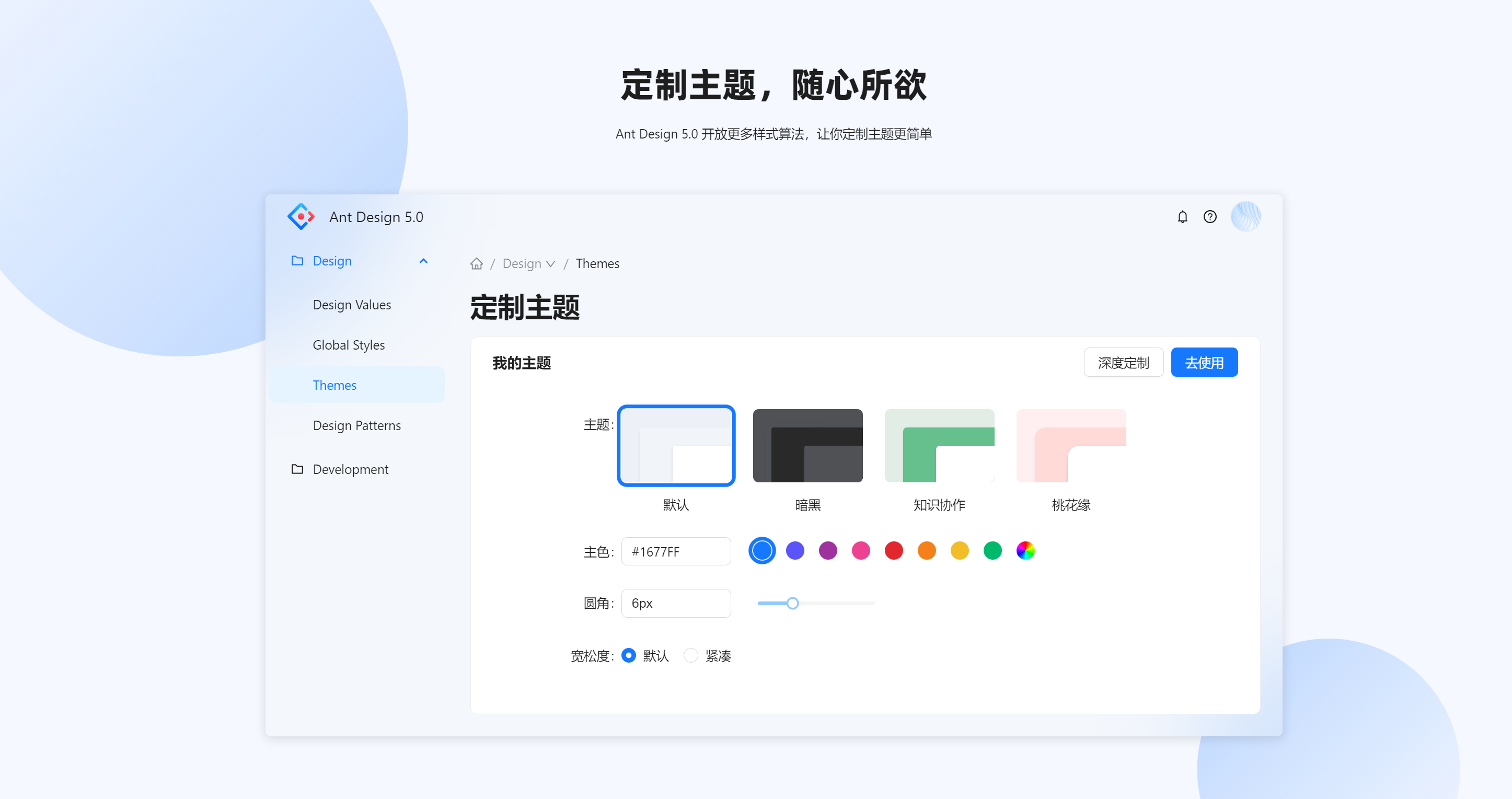Expand the Development menu
Screen dimensions: 1512x799
[356, 469]
